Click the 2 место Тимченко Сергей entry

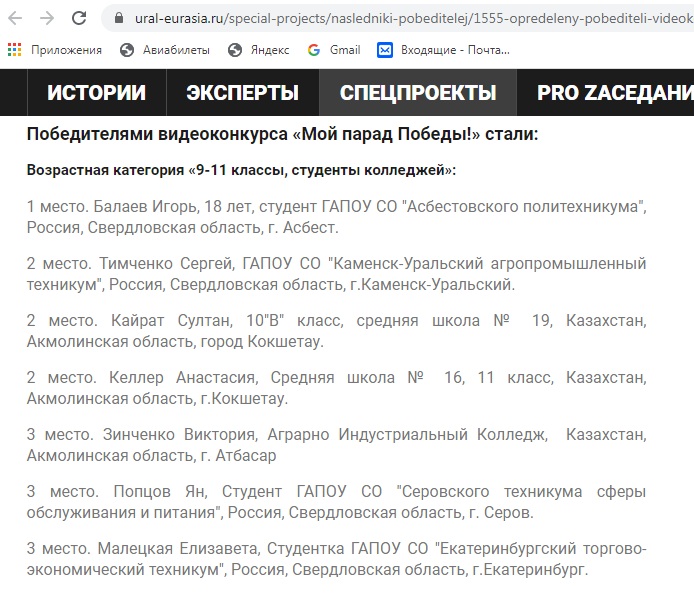click(336, 274)
